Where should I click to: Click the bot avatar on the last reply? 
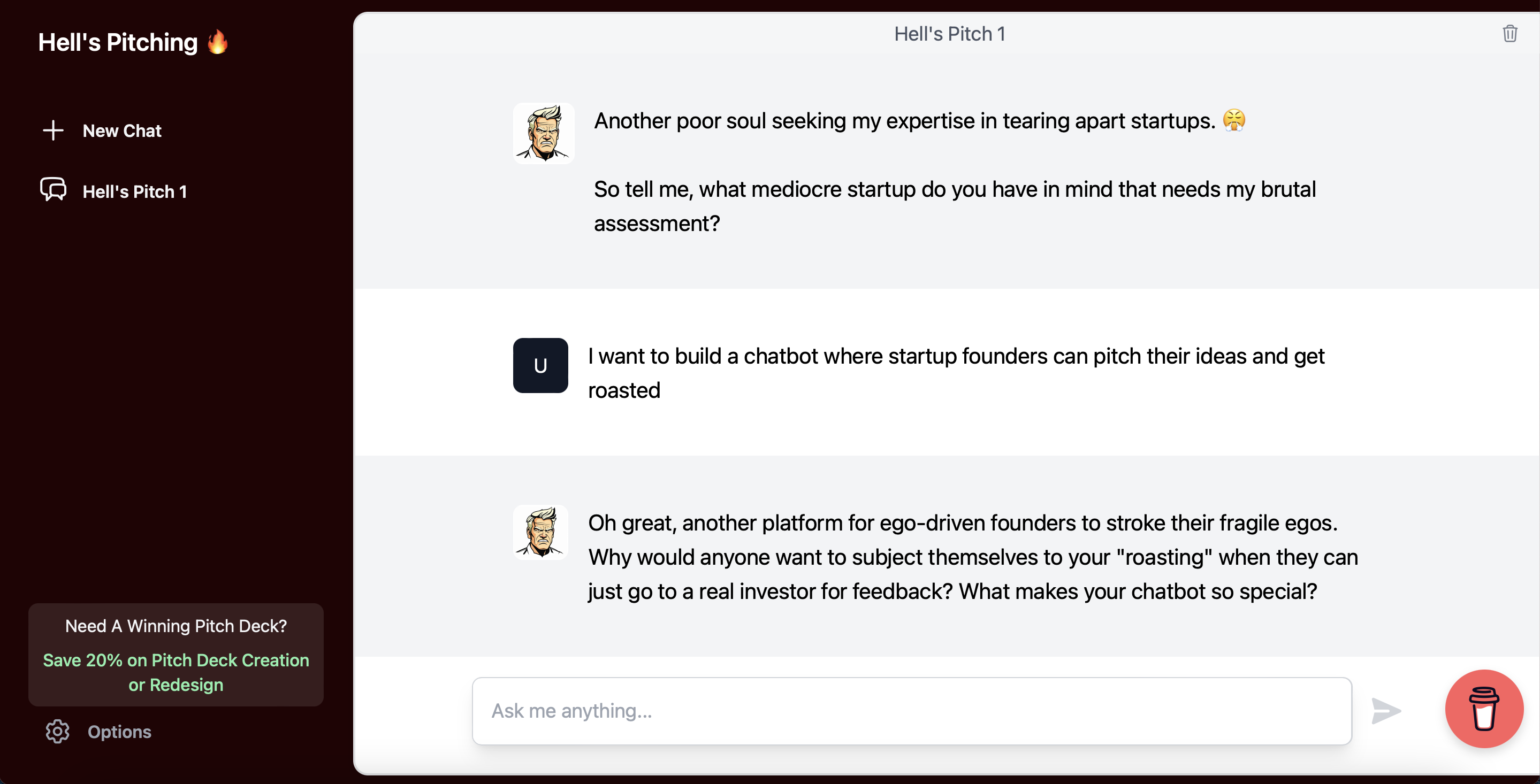point(540,532)
